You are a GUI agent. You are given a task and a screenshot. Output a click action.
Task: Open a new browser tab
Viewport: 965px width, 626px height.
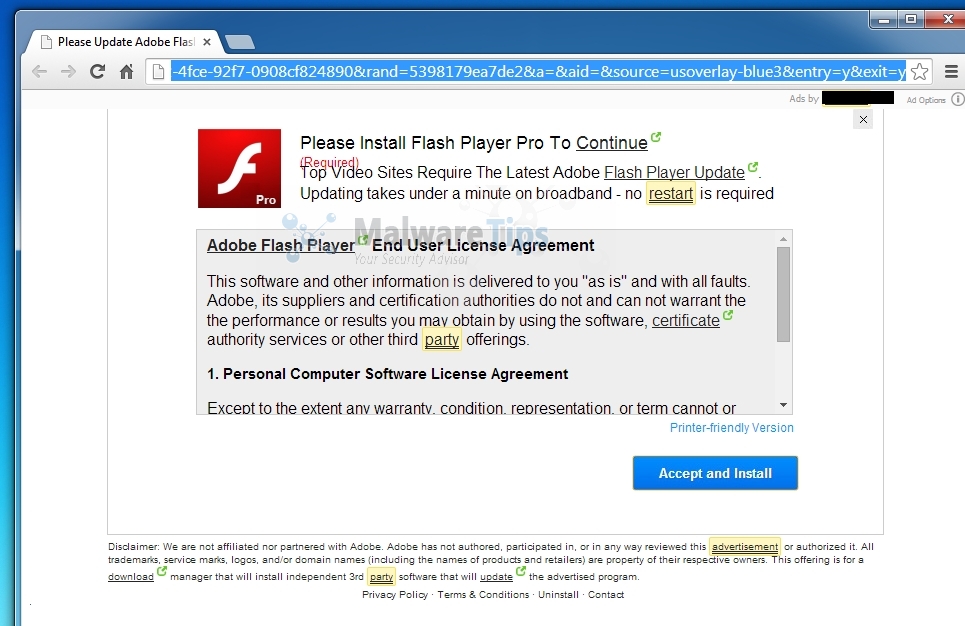(239, 42)
